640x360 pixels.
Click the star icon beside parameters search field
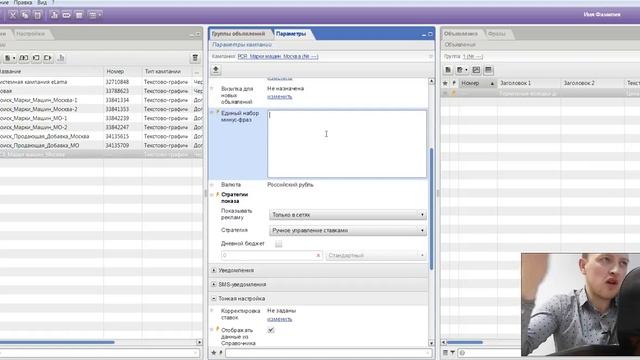pyautogui.click(x=214, y=353)
